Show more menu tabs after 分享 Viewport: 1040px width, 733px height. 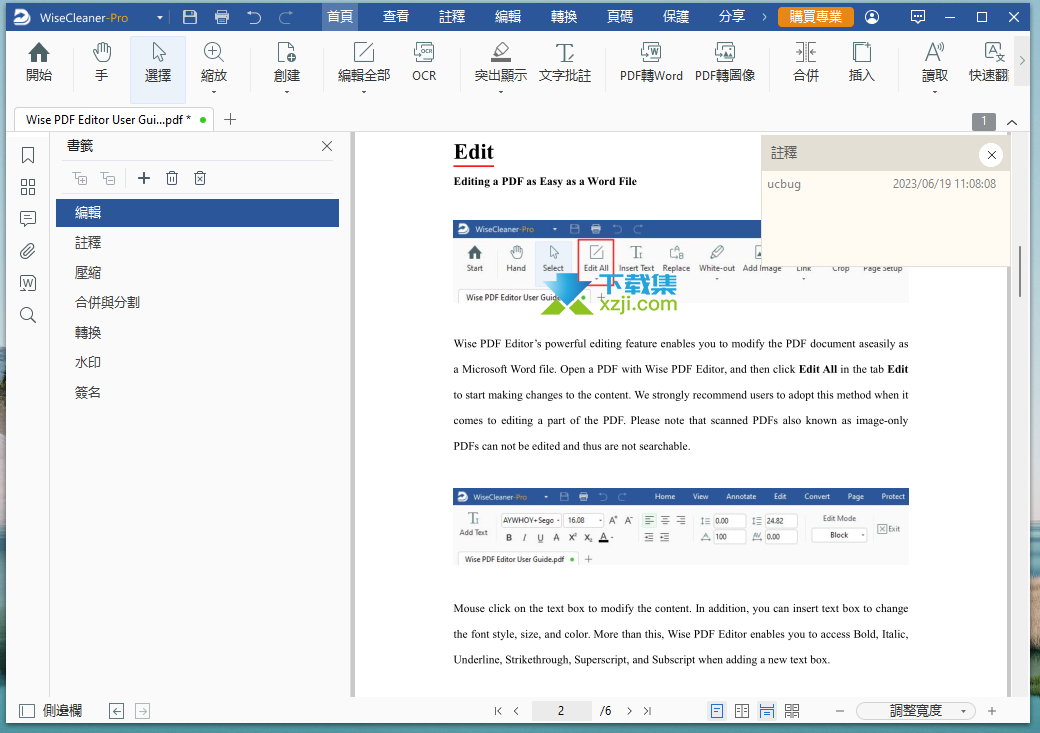tap(764, 17)
